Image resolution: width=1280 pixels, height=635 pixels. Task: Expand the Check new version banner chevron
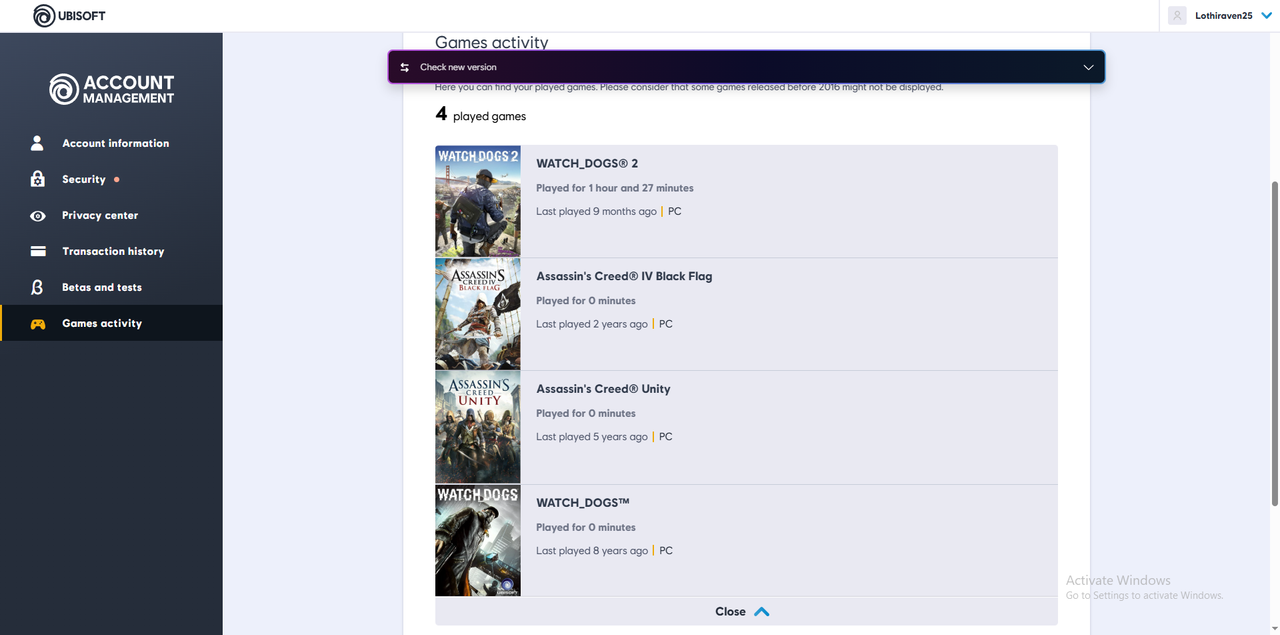1089,67
